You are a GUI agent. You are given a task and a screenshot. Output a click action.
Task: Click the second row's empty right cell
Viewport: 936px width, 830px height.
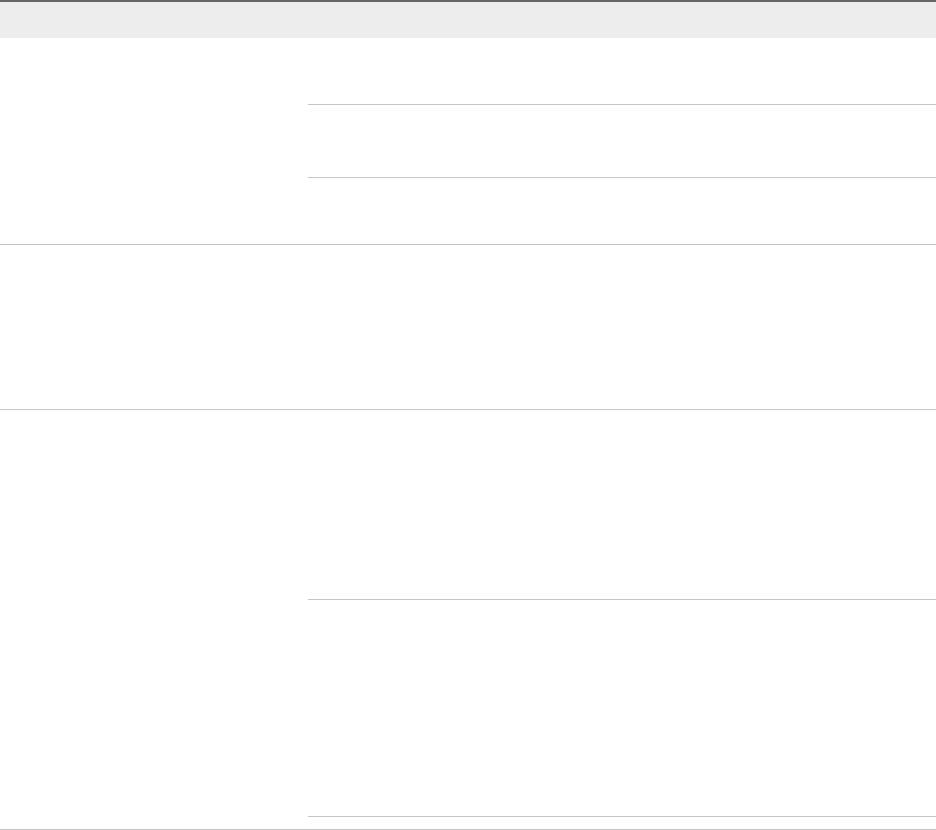tap(621, 327)
